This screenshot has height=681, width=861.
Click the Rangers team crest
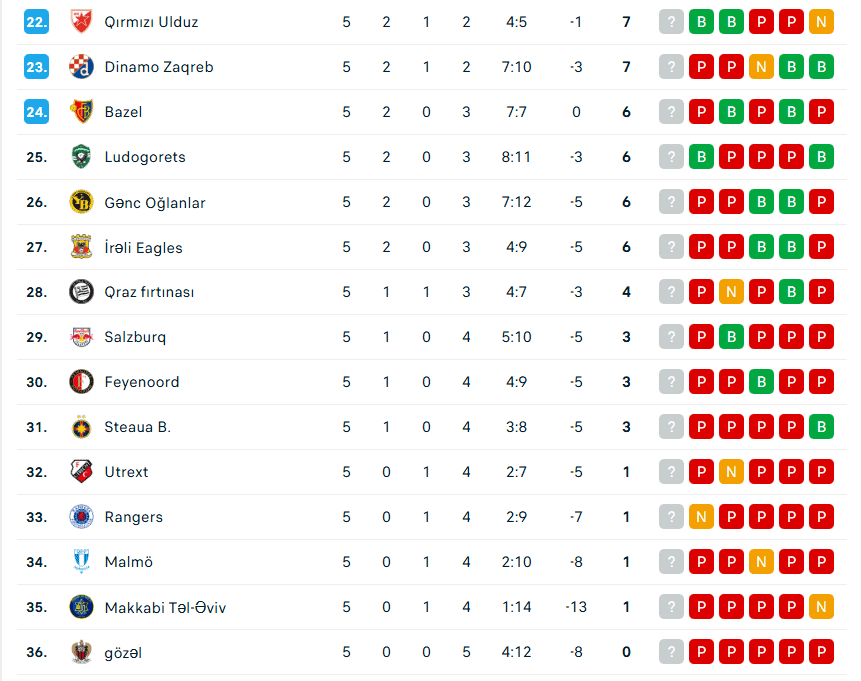click(81, 517)
